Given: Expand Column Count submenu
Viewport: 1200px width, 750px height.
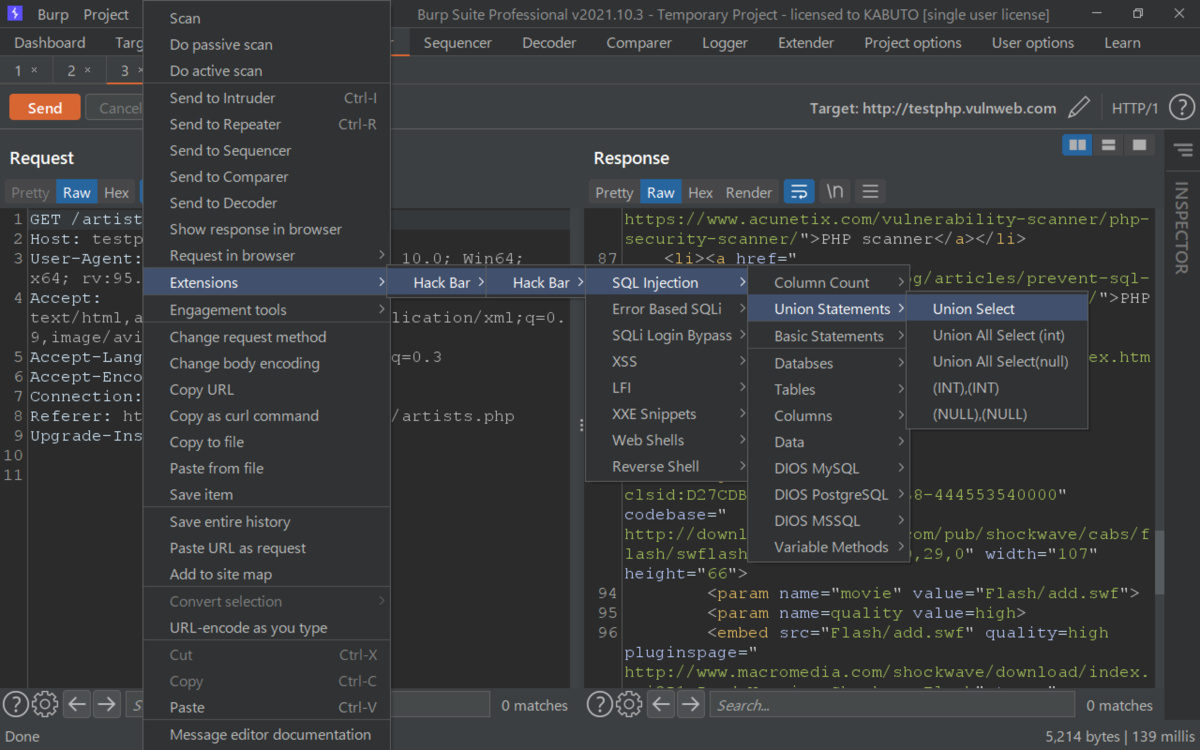Looking at the screenshot, I should (828, 283).
